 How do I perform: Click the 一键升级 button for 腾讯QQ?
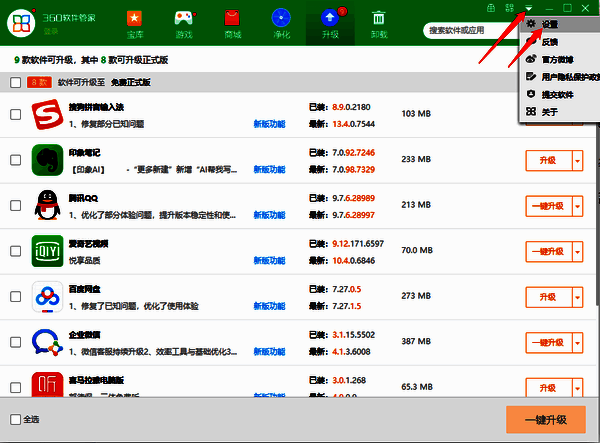(549, 206)
